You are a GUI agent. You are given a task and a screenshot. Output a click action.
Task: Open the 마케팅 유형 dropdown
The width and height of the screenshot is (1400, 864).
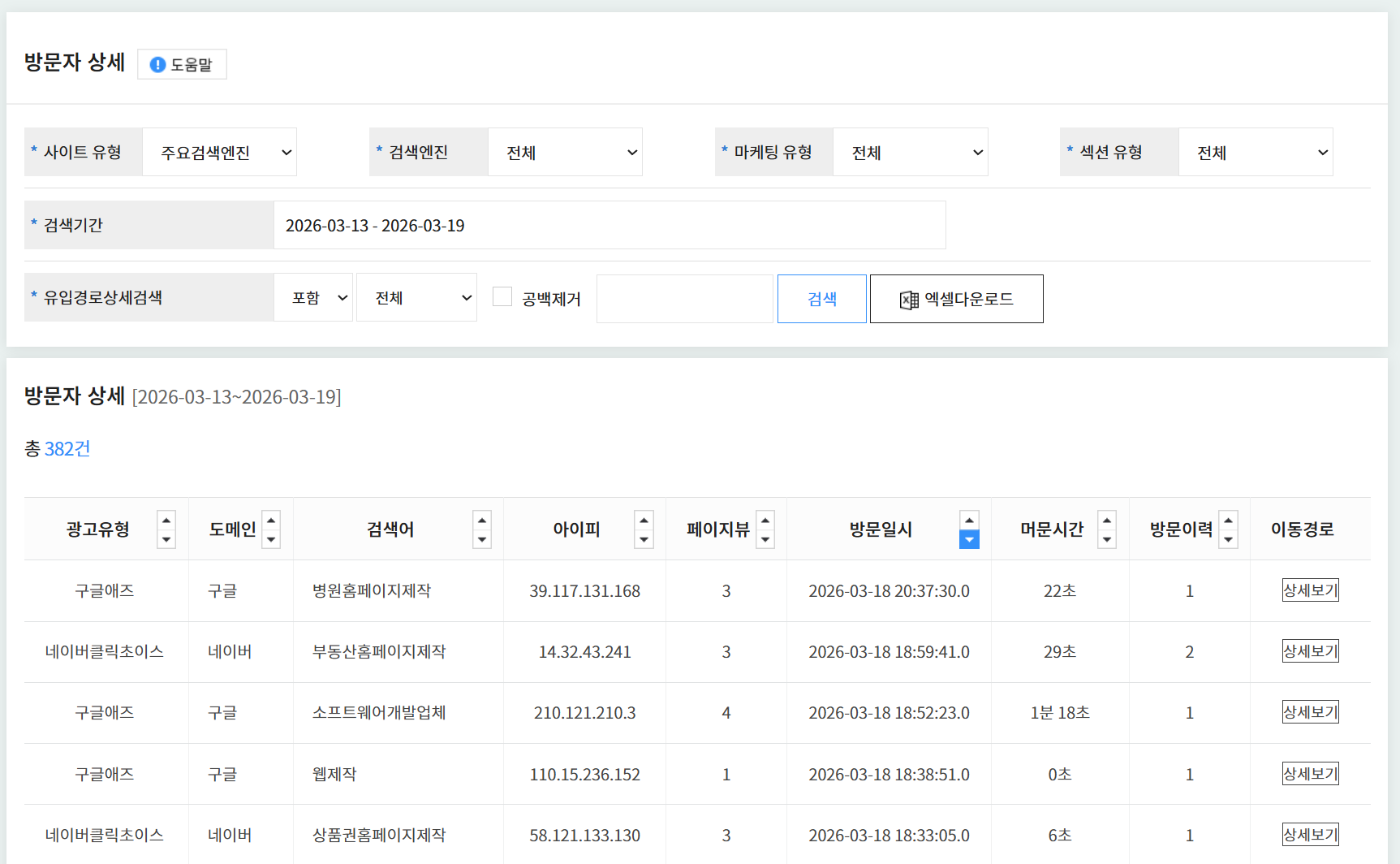pyautogui.click(x=910, y=153)
